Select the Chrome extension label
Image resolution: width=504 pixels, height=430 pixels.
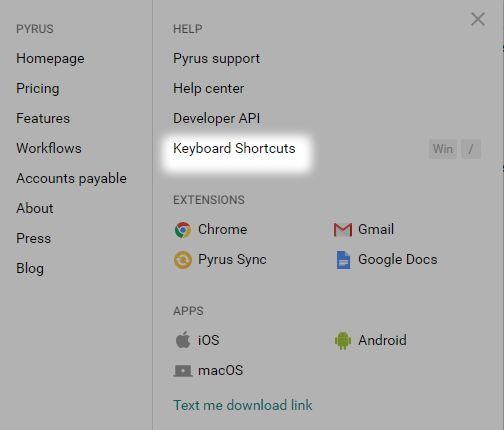pos(223,229)
